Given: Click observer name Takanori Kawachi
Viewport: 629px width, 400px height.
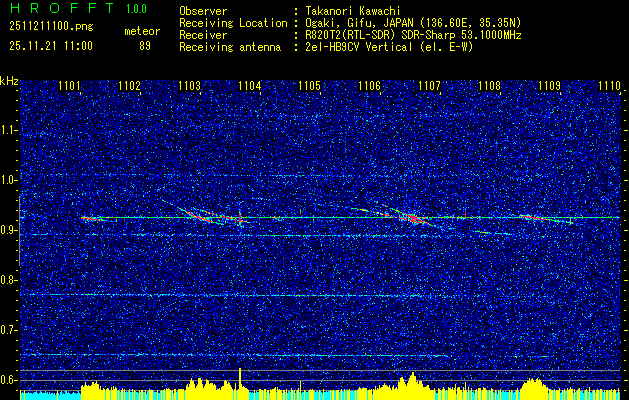Looking at the screenshot, I should (353, 11).
